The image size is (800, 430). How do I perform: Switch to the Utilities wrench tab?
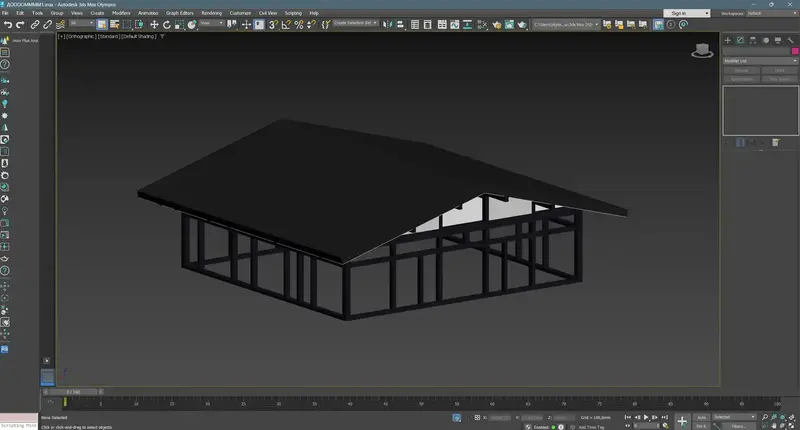click(790, 40)
